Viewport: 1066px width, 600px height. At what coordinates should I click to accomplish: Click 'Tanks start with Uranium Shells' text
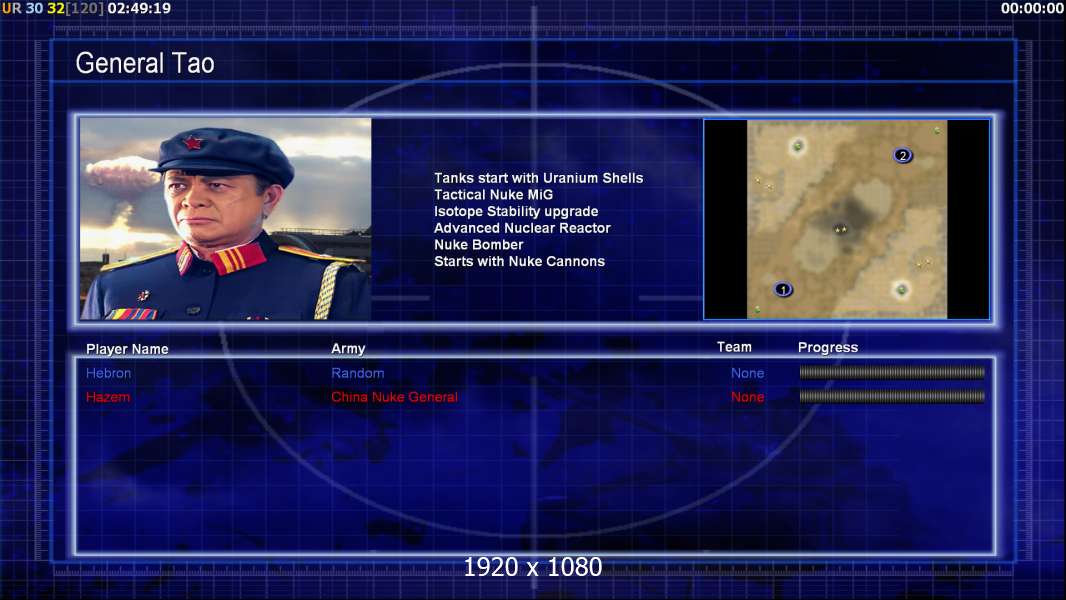[x=538, y=178]
